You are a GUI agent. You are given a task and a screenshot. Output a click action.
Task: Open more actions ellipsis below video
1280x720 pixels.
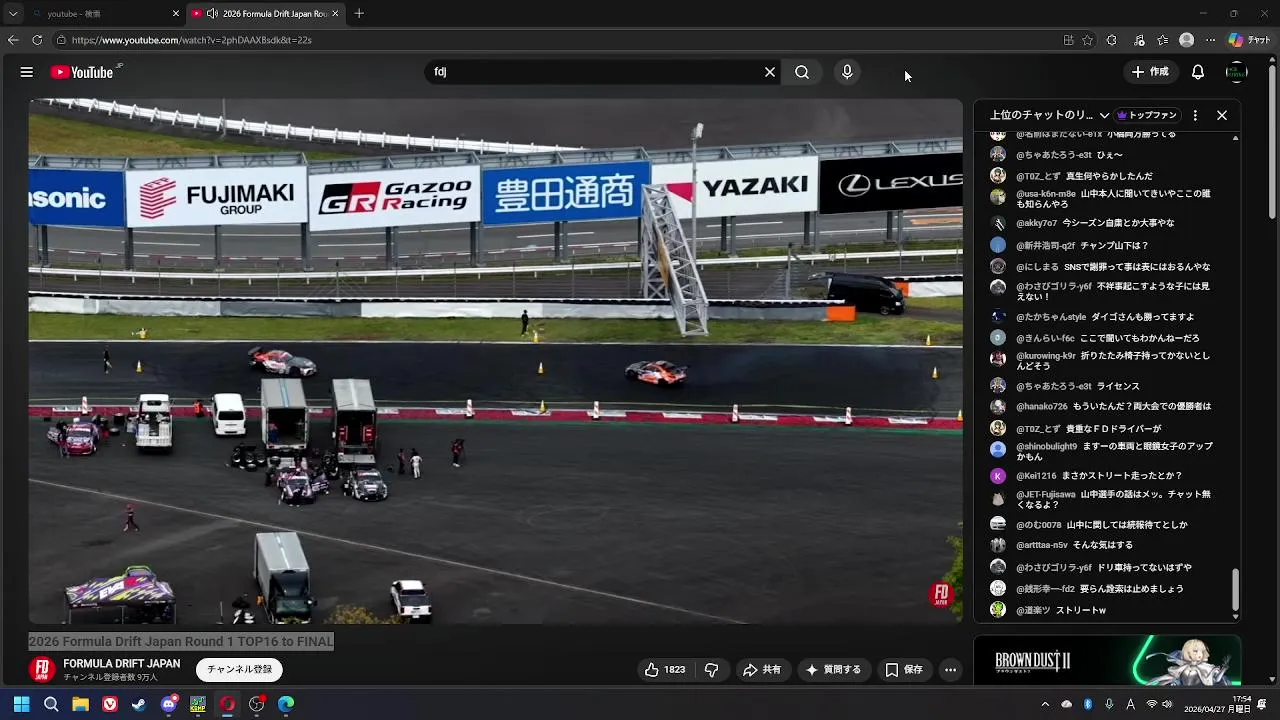(950, 670)
